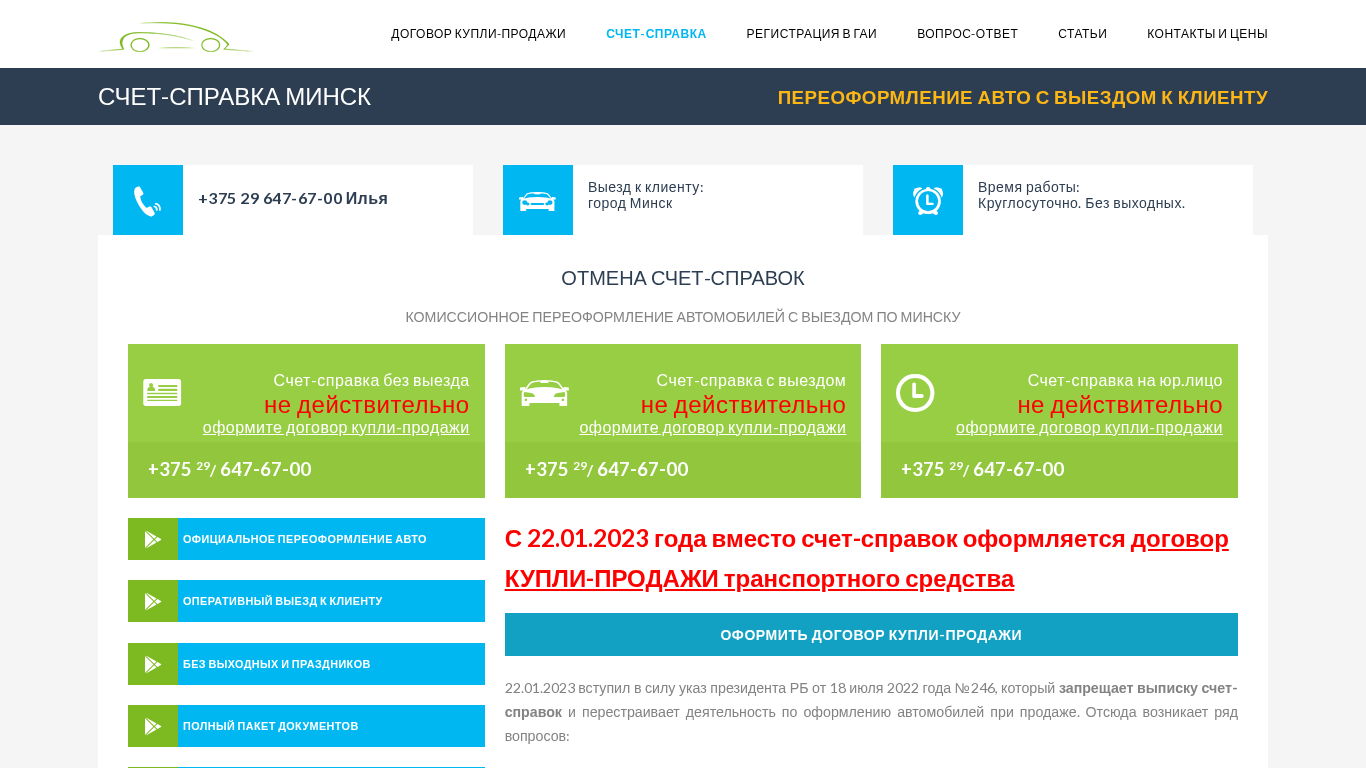The height and width of the screenshot is (768, 1366).
Task: Click the clock icon in юр.лицо card
Action: point(915,393)
